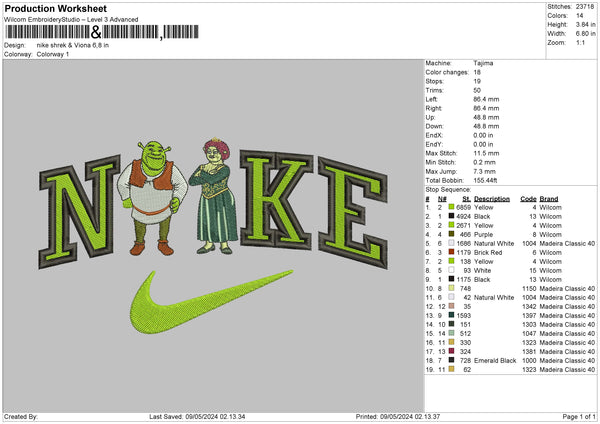Click code 1397 in the stop sequence

529,315
